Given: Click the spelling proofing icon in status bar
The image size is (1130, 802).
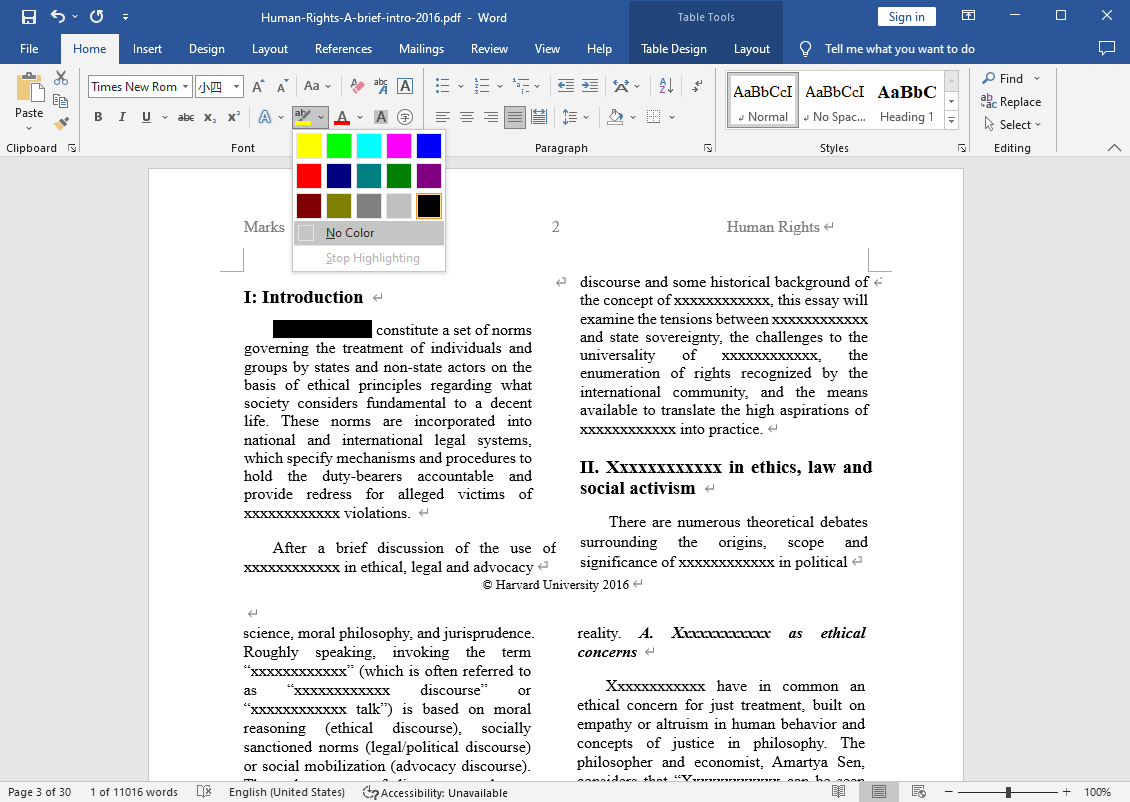Looking at the screenshot, I should pos(204,791).
